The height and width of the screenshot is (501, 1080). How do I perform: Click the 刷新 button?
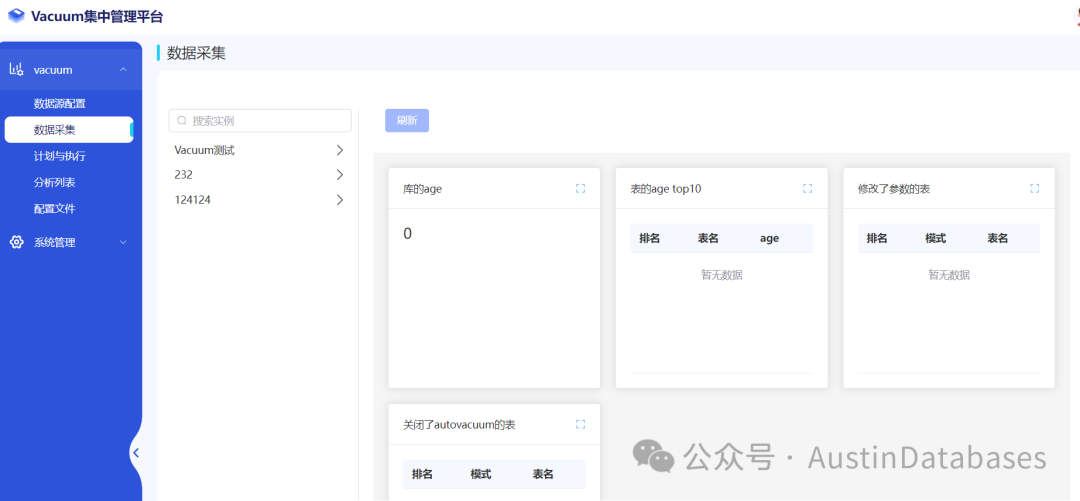pos(407,121)
